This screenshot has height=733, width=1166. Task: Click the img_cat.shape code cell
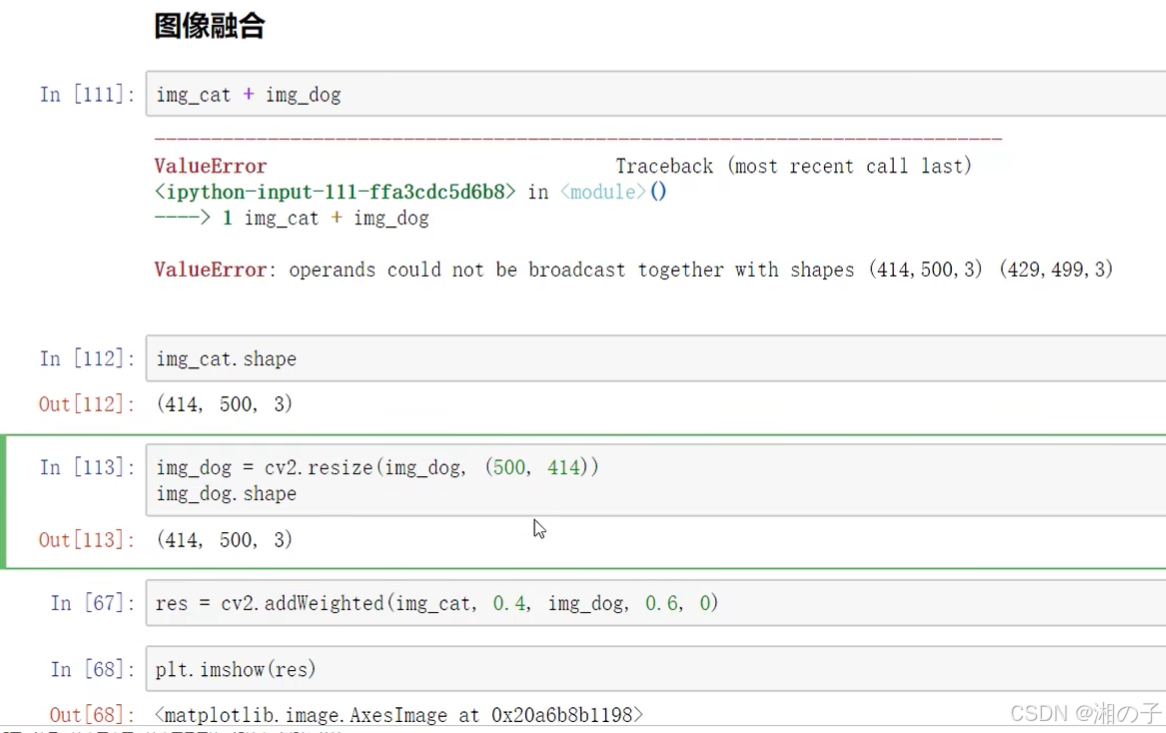coord(656,358)
